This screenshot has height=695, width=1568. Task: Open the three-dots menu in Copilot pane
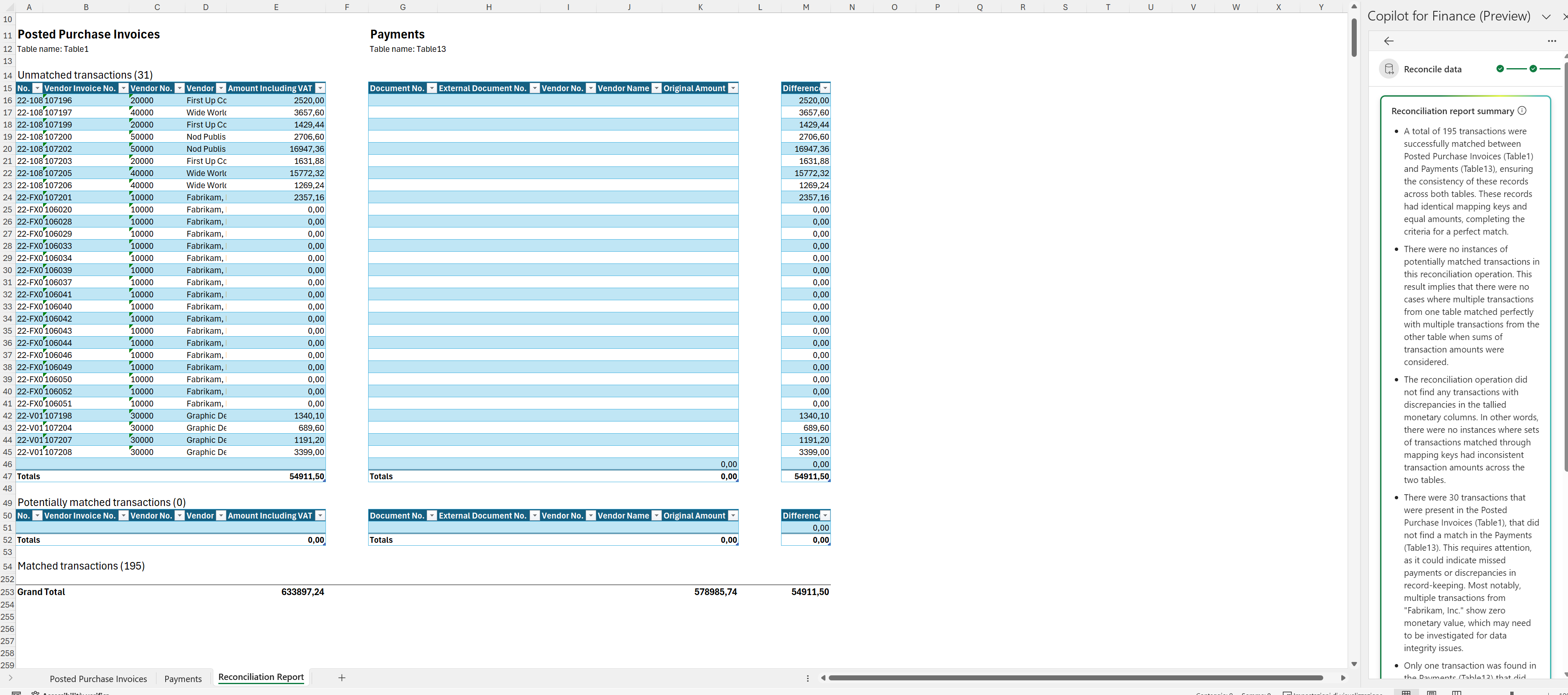point(1552,41)
